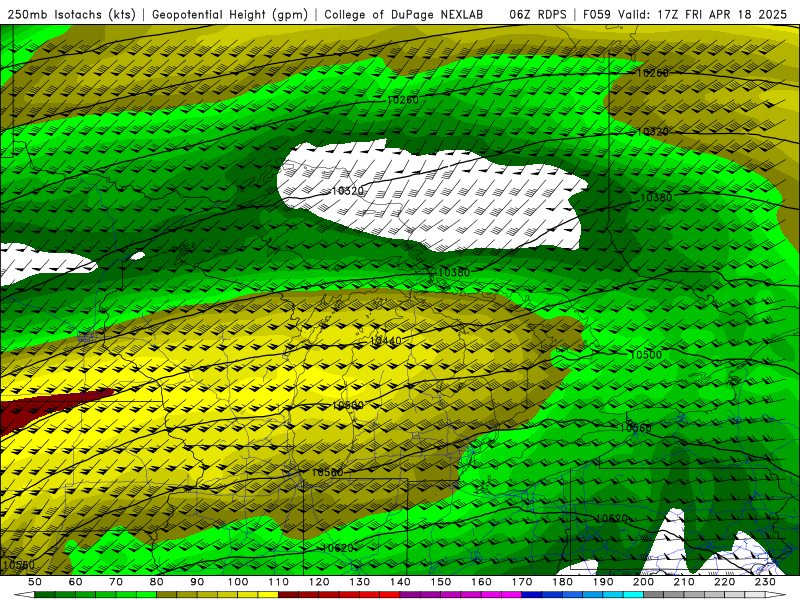The width and height of the screenshot is (800, 600).
Task: Click the color bar label 190
Action: (x=603, y=582)
